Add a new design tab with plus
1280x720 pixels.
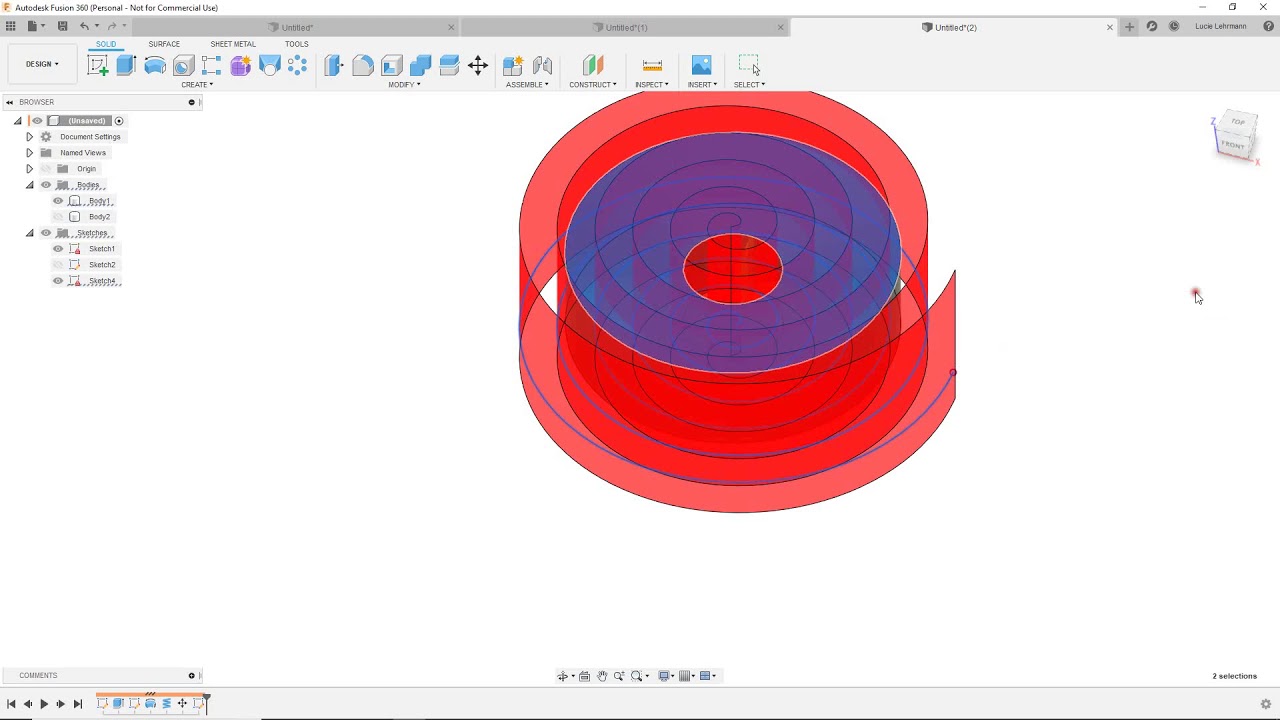[x=1130, y=27]
